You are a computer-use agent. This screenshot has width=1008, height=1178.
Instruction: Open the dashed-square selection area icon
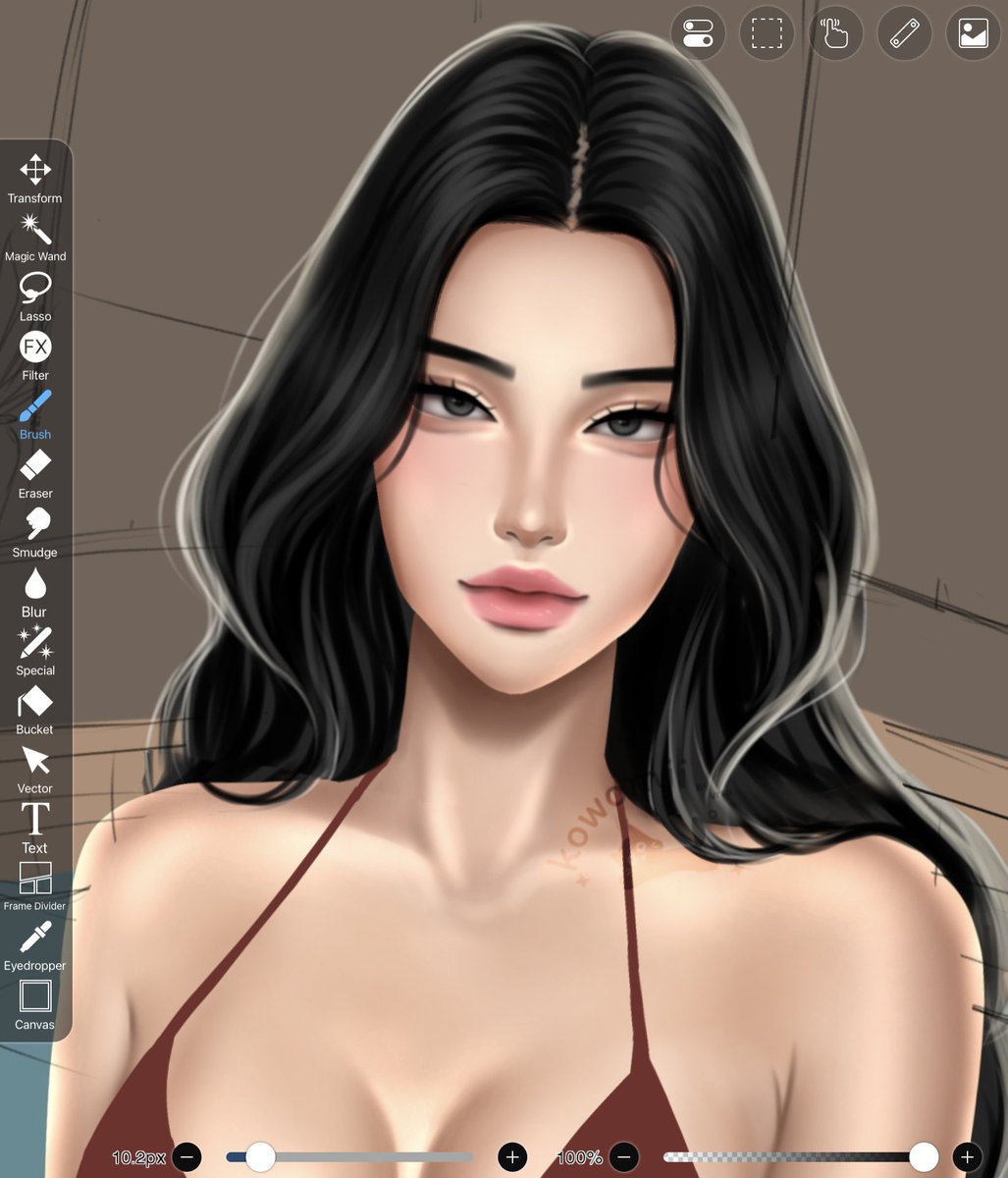(767, 32)
